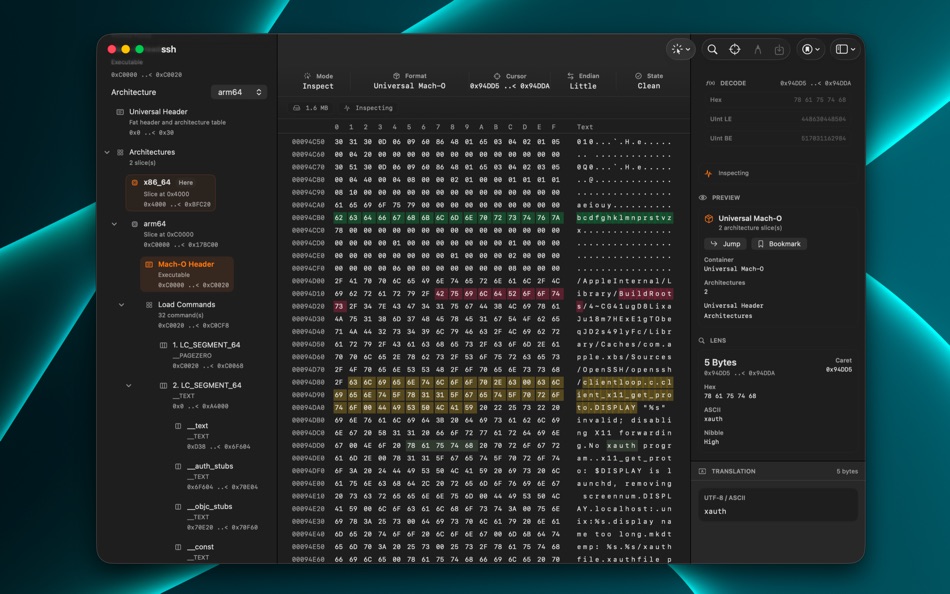Click the 2. LC_SEGMENT_64 row icon
950x594 pixels.
pyautogui.click(x=164, y=385)
